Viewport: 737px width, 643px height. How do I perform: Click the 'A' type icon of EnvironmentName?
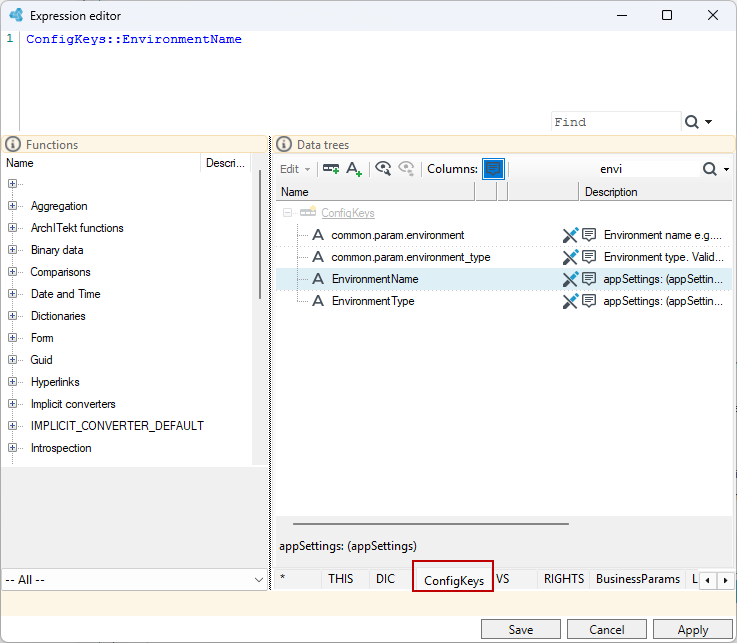point(318,279)
